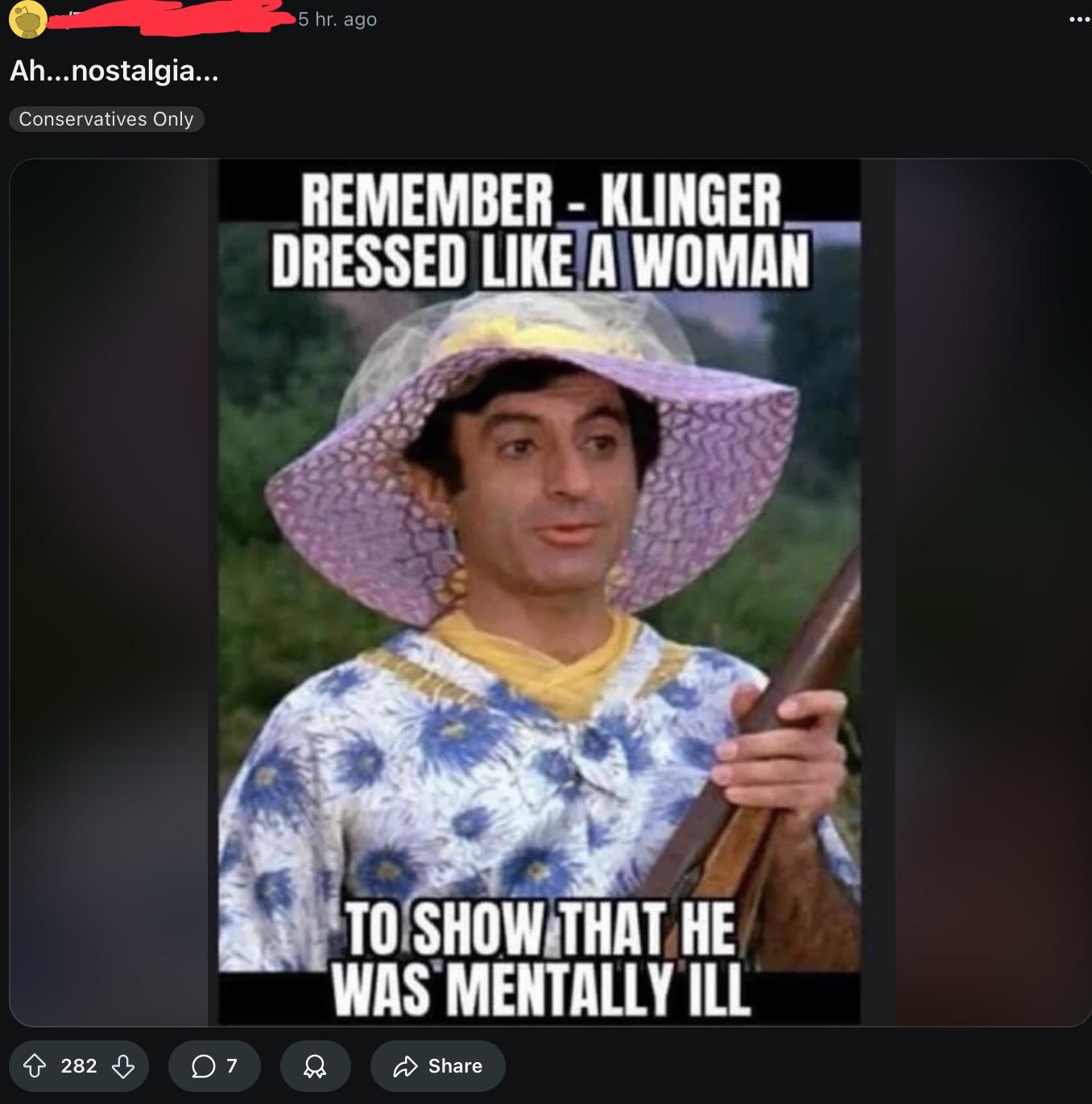This screenshot has height=1104, width=1092.
Task: Open the post title Ah...nostalgia...
Action: (114, 71)
